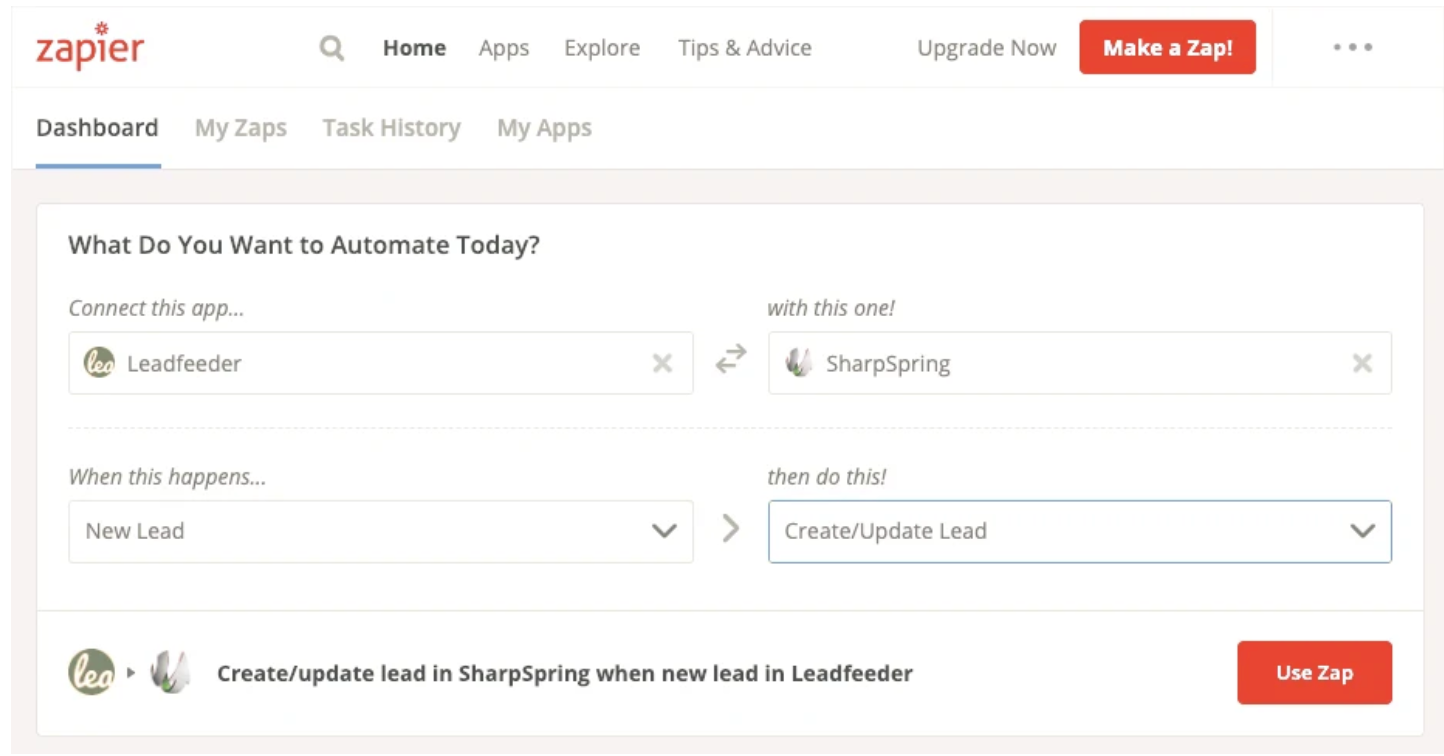Switch to My Apps tab
Screen dimensions: 1444x756
point(545,128)
